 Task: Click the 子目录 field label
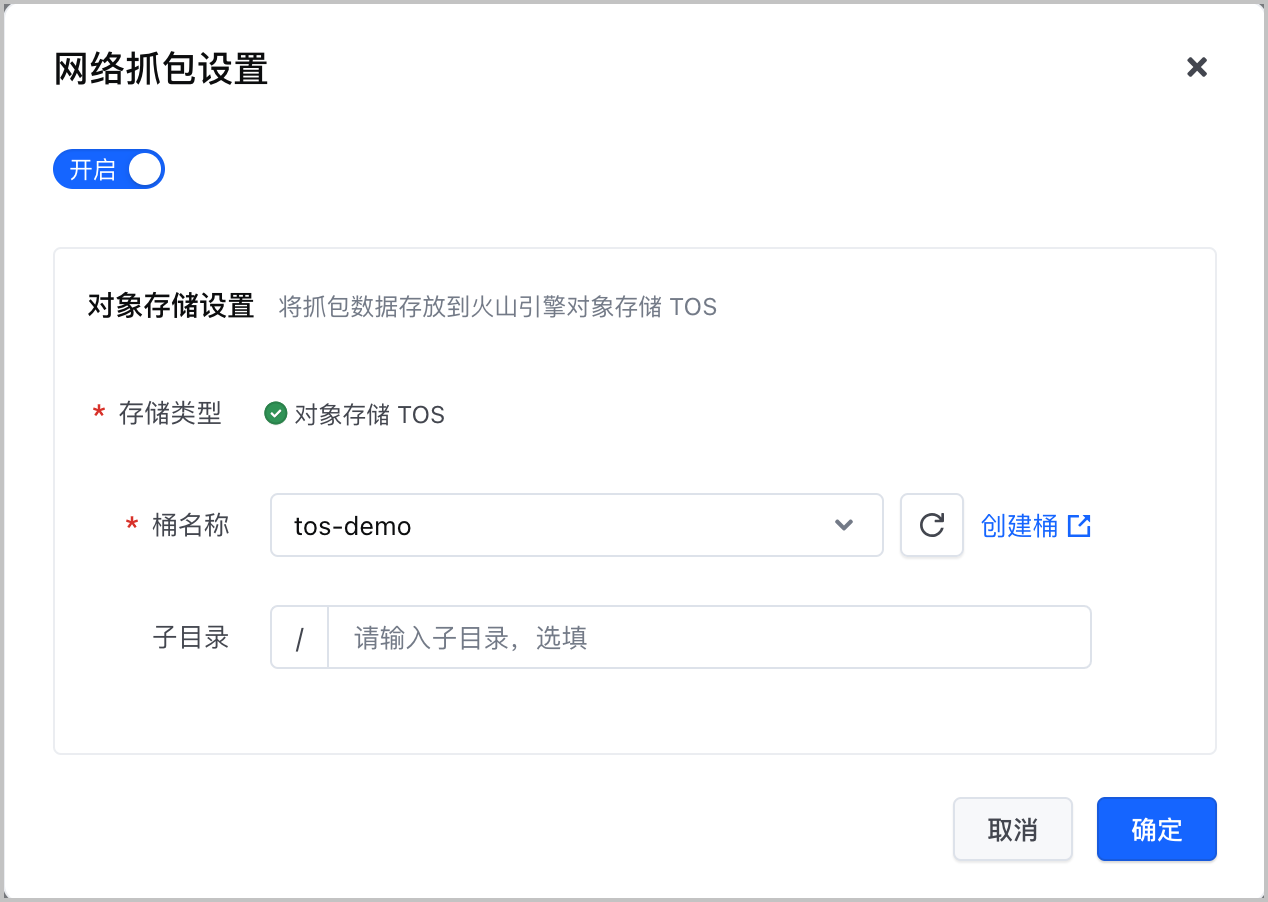click(191, 637)
